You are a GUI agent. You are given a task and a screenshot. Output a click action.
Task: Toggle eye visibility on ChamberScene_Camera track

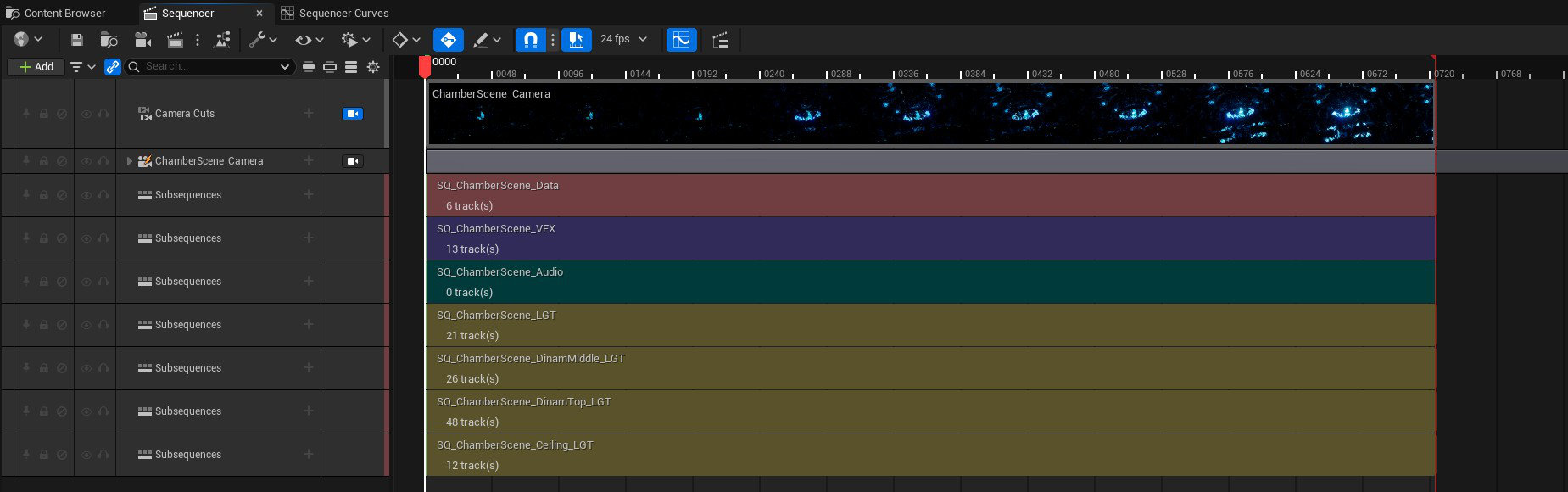point(86,161)
